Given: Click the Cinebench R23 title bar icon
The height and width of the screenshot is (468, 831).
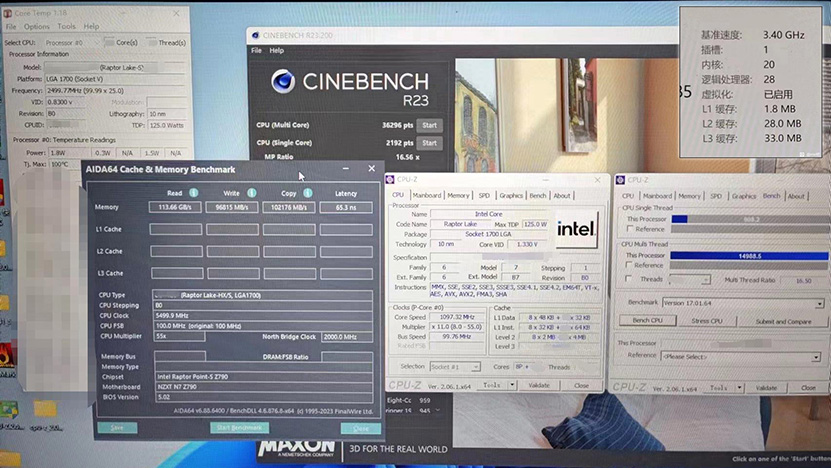Looking at the screenshot, I should point(255,36).
